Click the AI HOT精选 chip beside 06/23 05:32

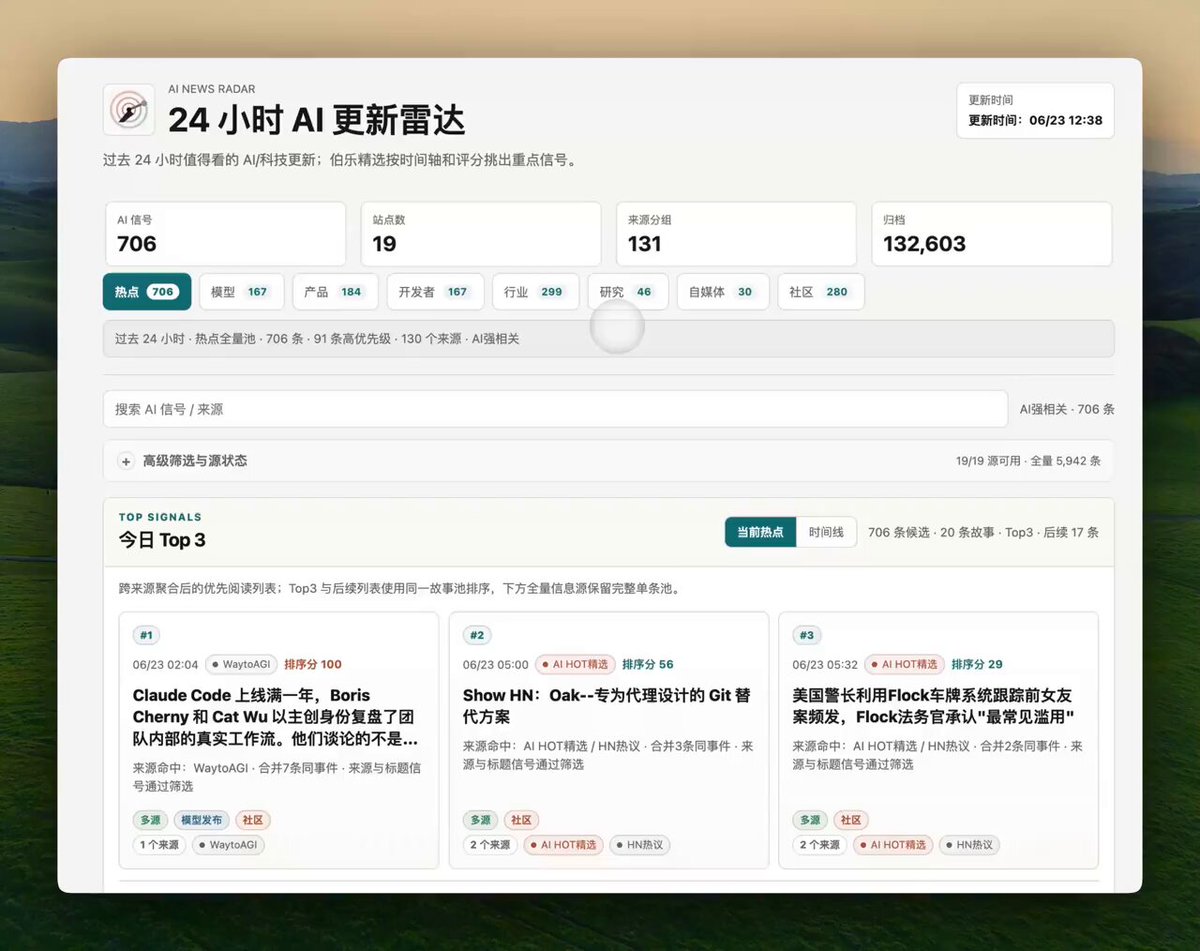point(904,664)
